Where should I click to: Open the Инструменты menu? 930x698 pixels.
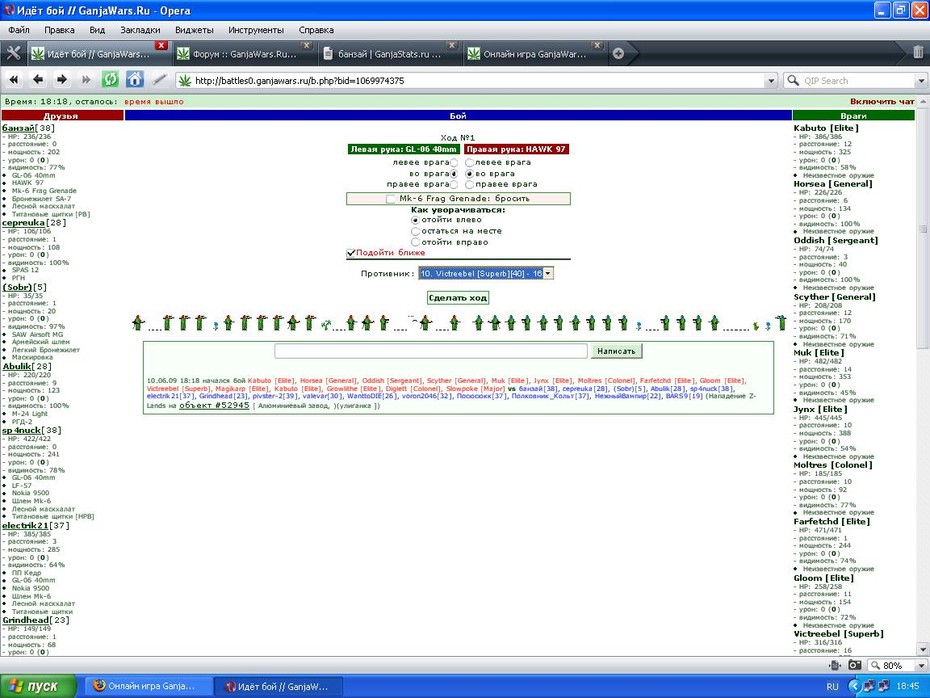click(256, 30)
